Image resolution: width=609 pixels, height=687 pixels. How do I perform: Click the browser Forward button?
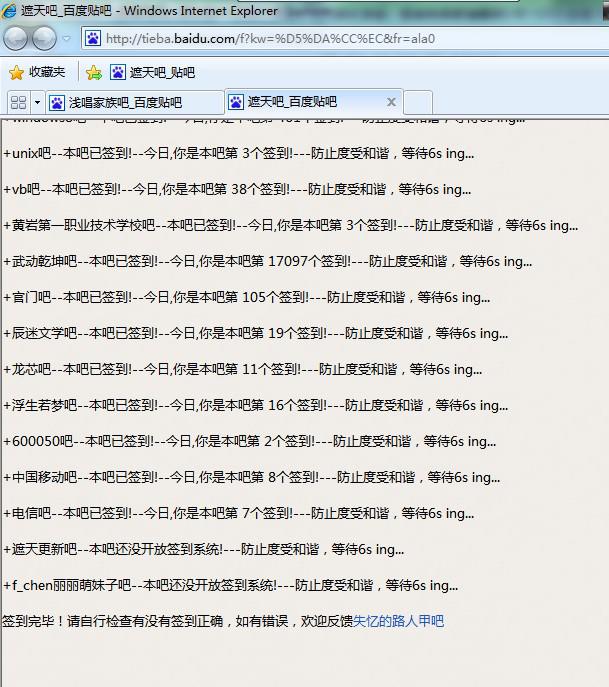pos(44,39)
